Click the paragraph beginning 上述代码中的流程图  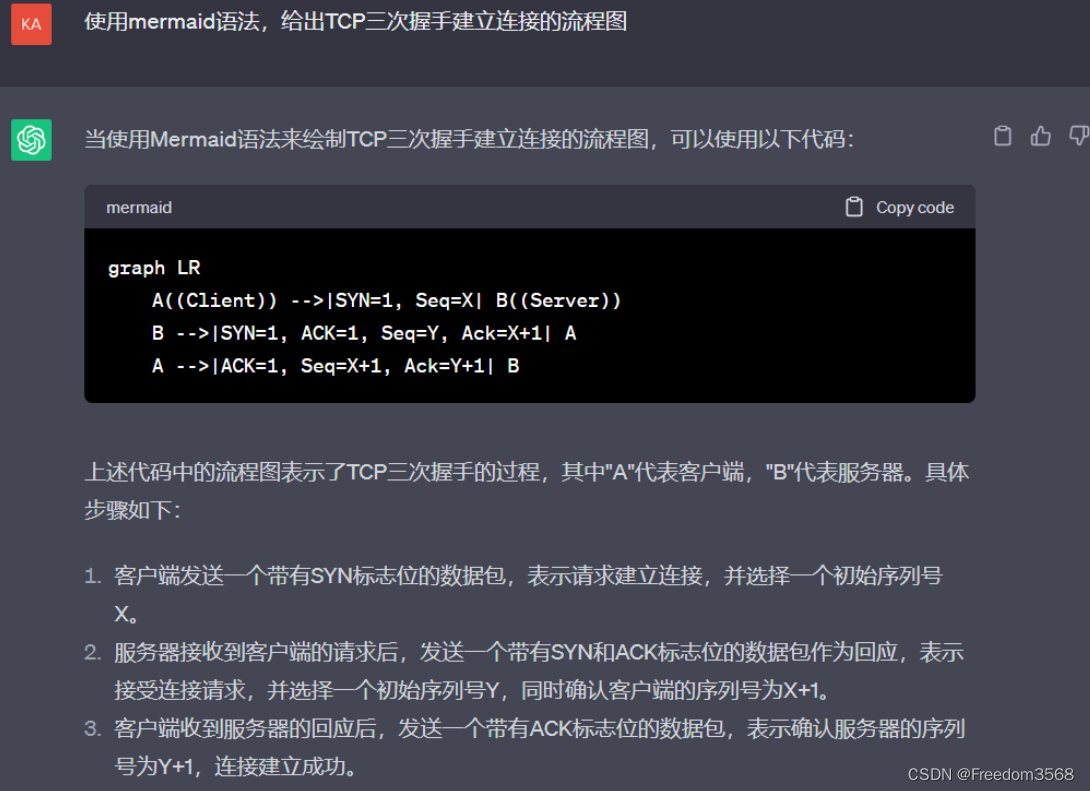pos(527,491)
